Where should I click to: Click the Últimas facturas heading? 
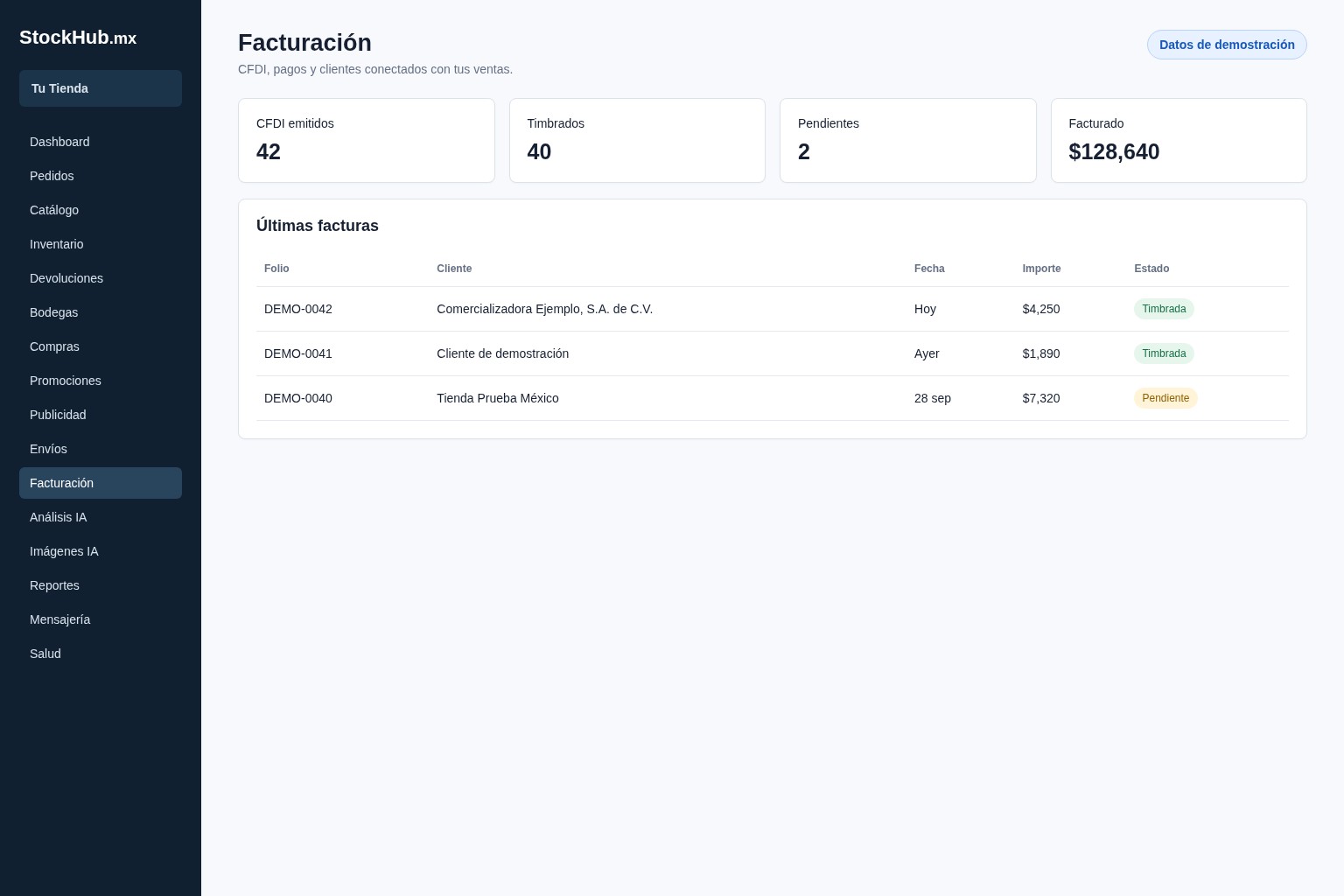tap(318, 226)
